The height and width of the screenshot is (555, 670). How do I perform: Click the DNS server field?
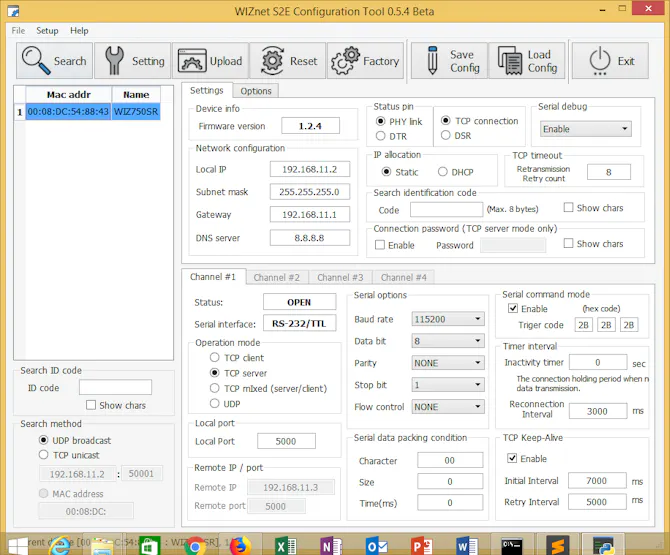[310, 238]
